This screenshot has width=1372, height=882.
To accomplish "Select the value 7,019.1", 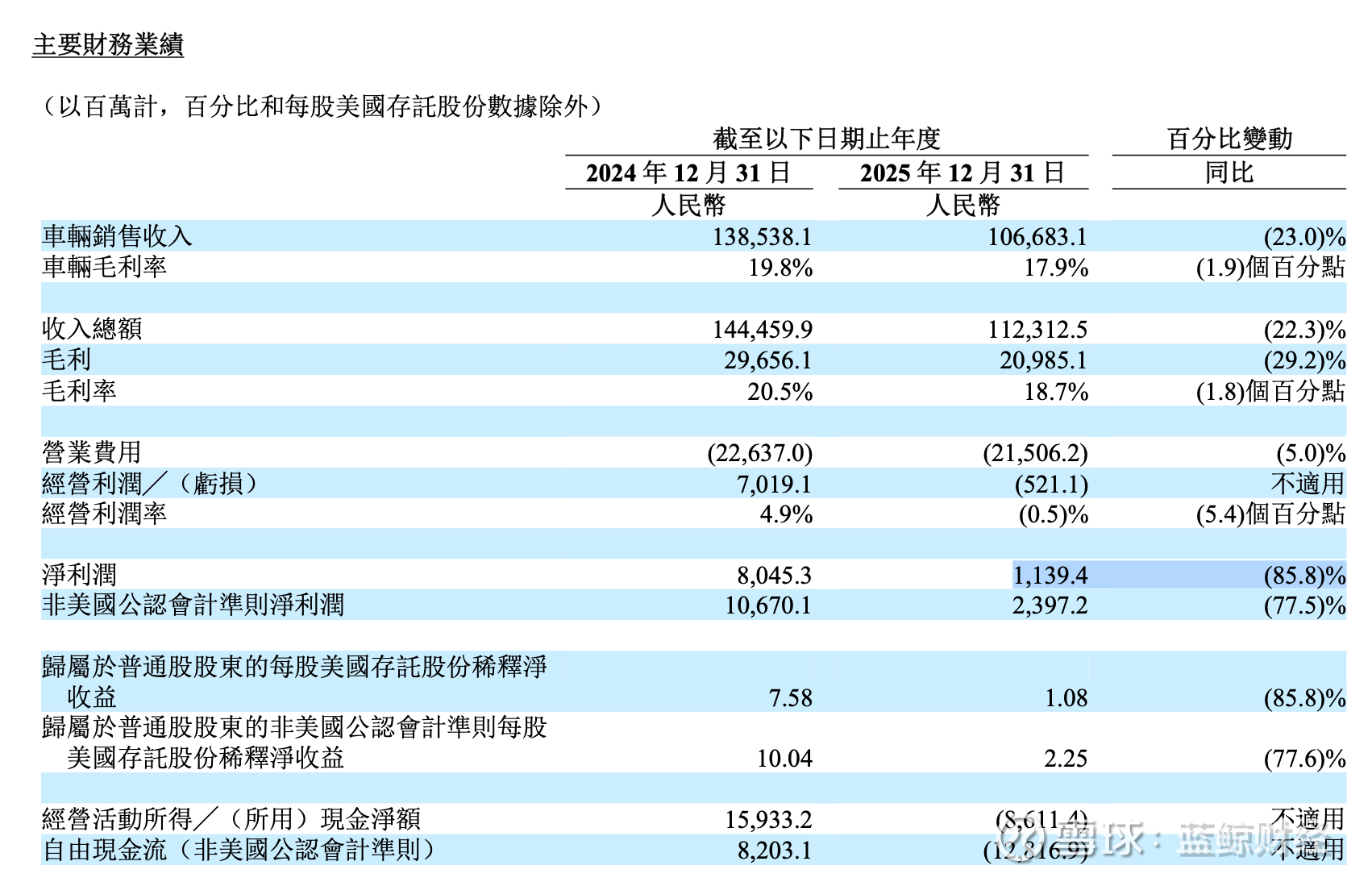I will click(773, 484).
